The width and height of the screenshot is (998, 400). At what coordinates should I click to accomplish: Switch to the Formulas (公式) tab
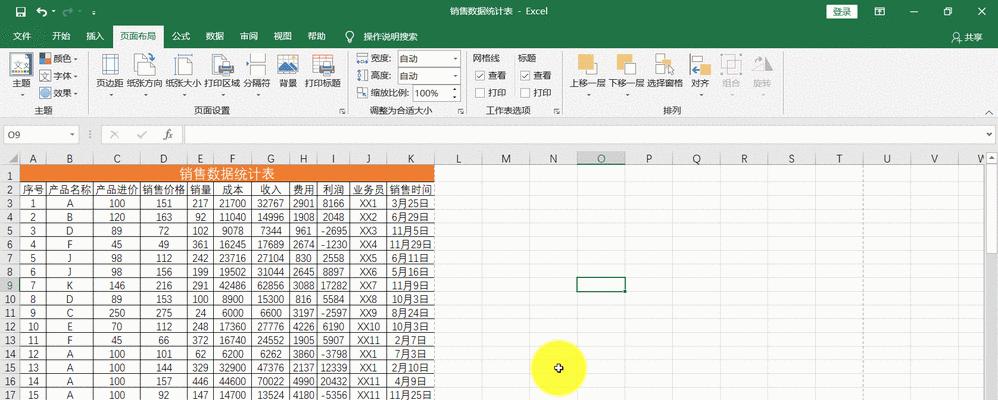tap(181, 36)
